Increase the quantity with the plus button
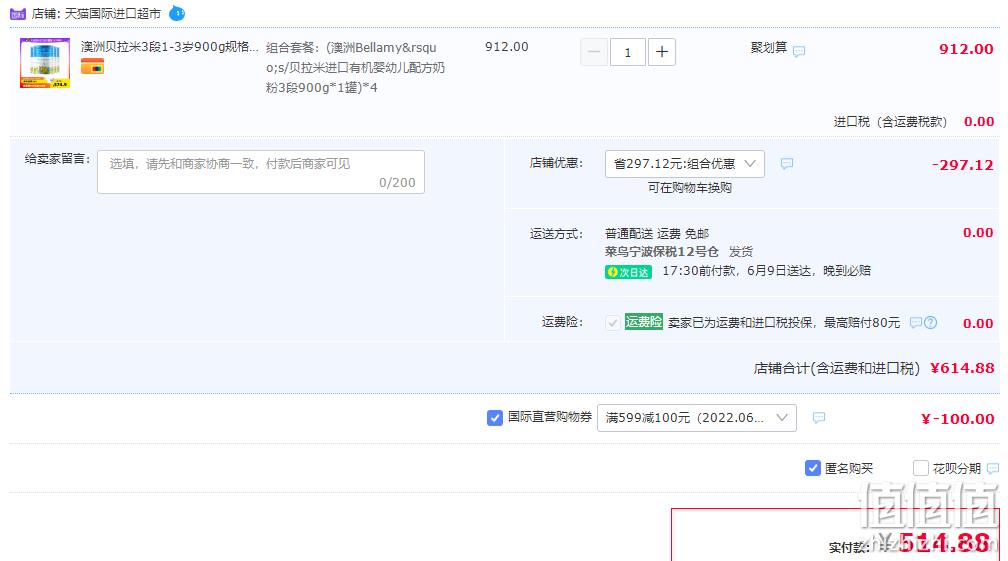 [662, 52]
